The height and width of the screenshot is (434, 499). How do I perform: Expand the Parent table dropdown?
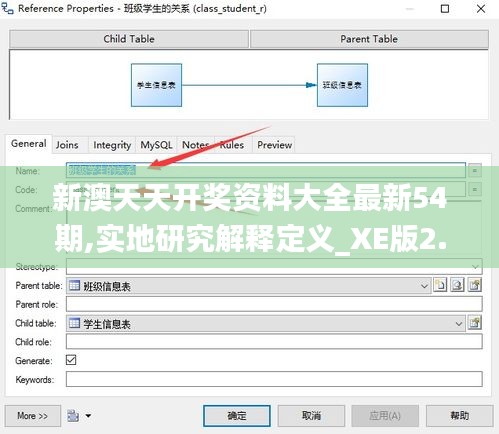[424, 286]
